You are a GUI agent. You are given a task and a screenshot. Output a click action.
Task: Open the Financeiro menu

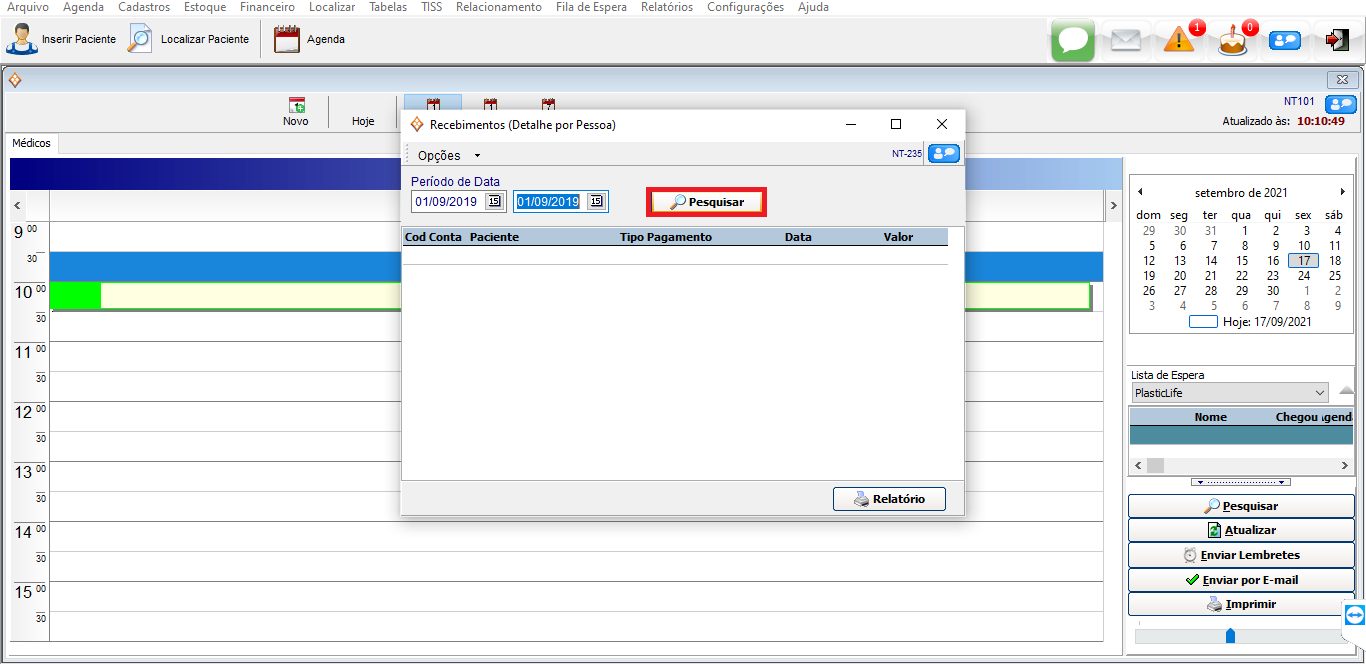coord(267,7)
